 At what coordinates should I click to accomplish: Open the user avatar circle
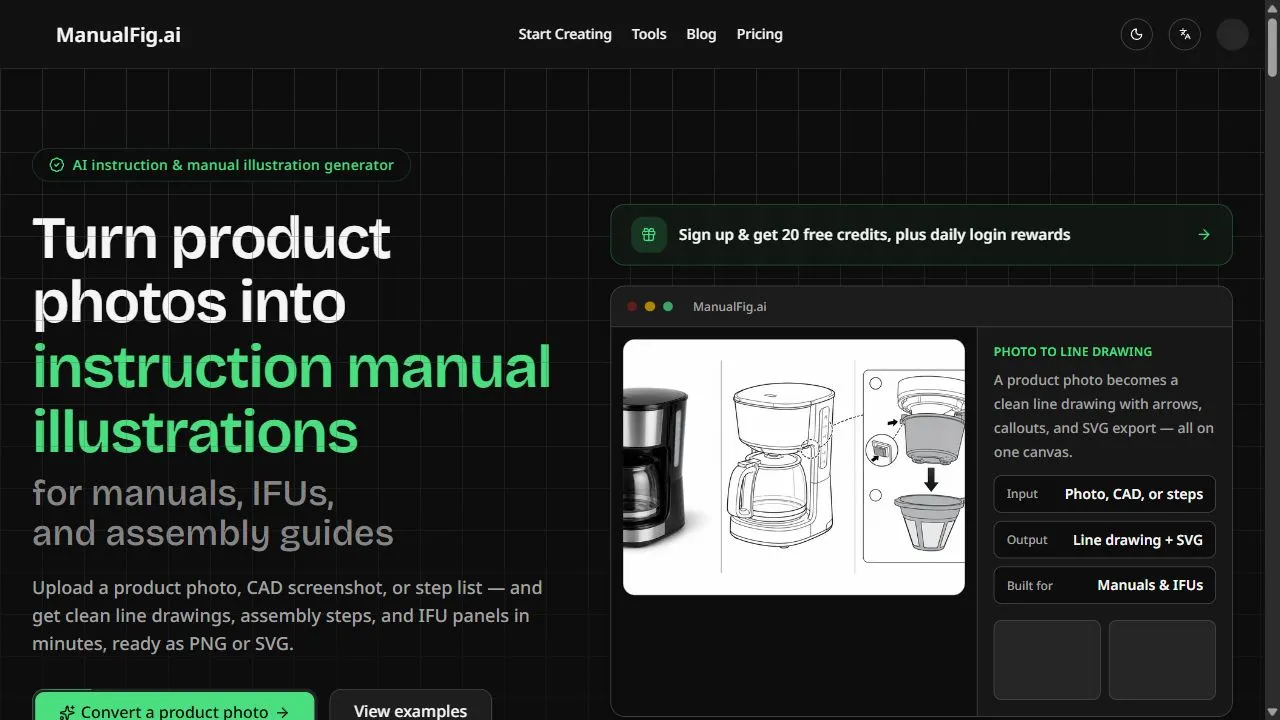tap(1232, 34)
